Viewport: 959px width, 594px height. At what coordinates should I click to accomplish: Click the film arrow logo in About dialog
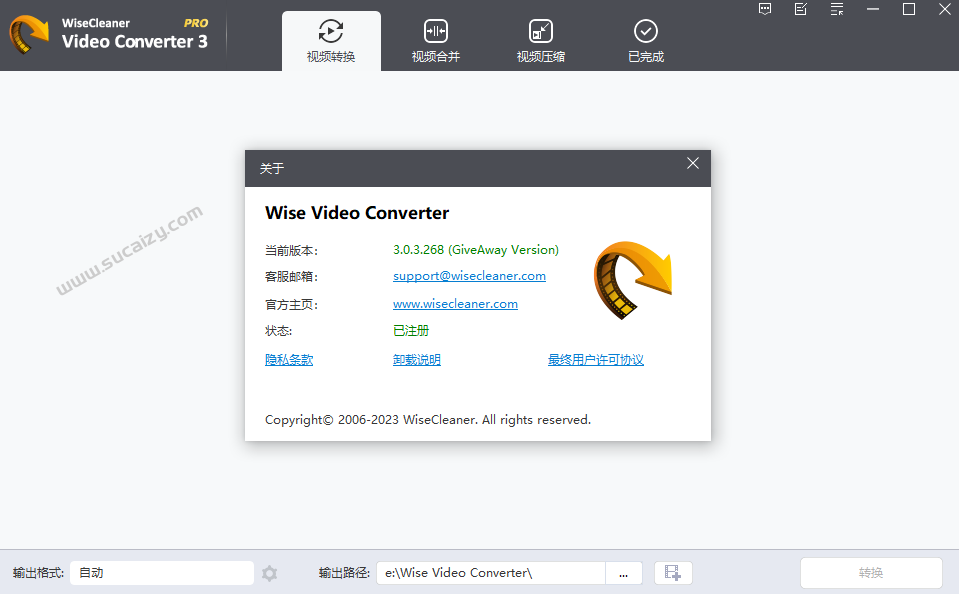coord(632,279)
